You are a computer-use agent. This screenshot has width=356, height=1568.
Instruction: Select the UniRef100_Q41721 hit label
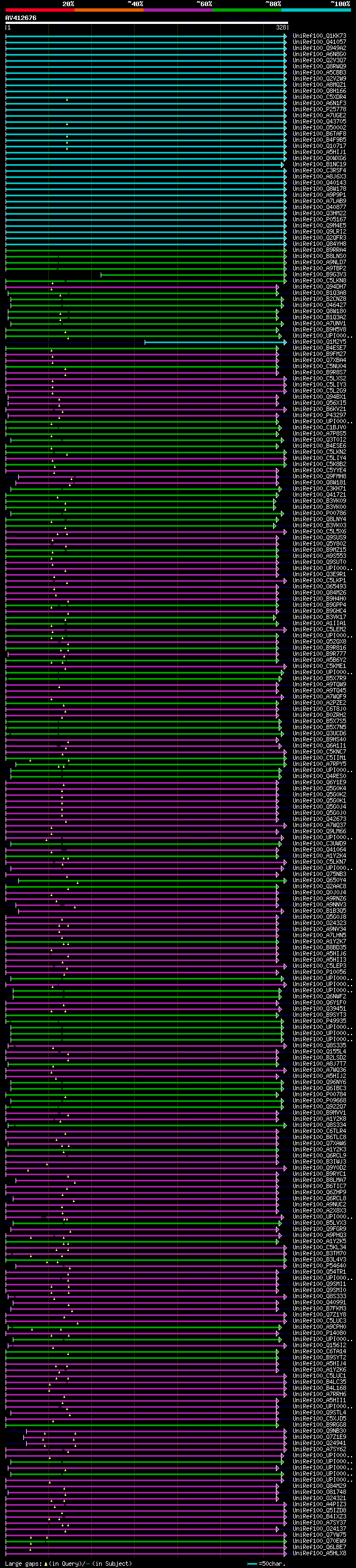(319, 495)
